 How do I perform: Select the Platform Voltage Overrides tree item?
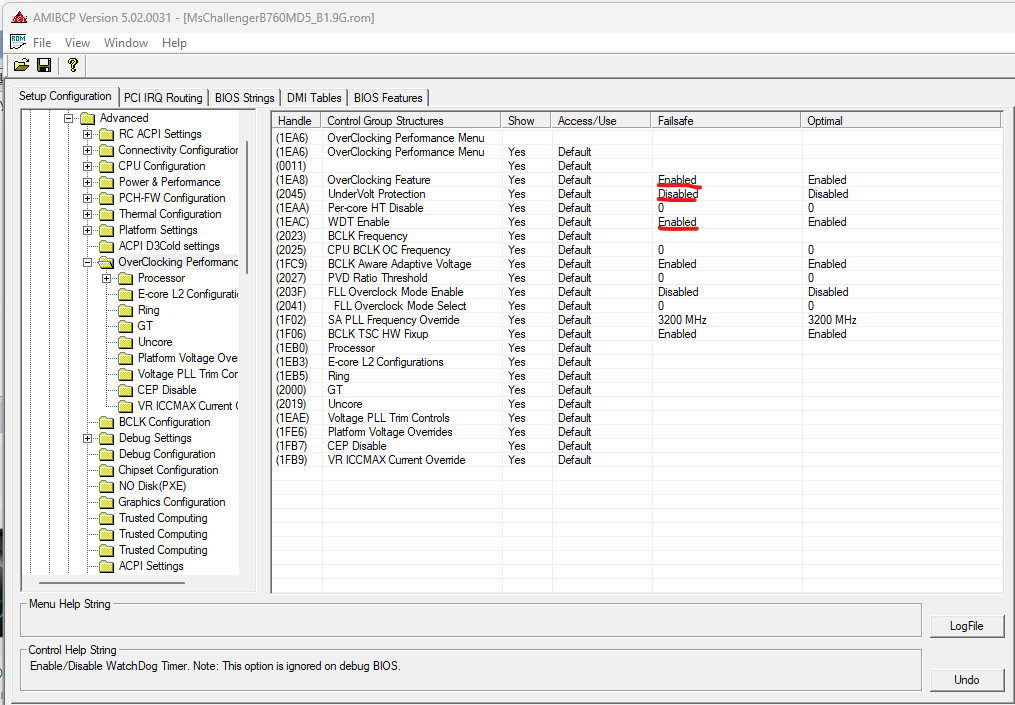coord(187,358)
